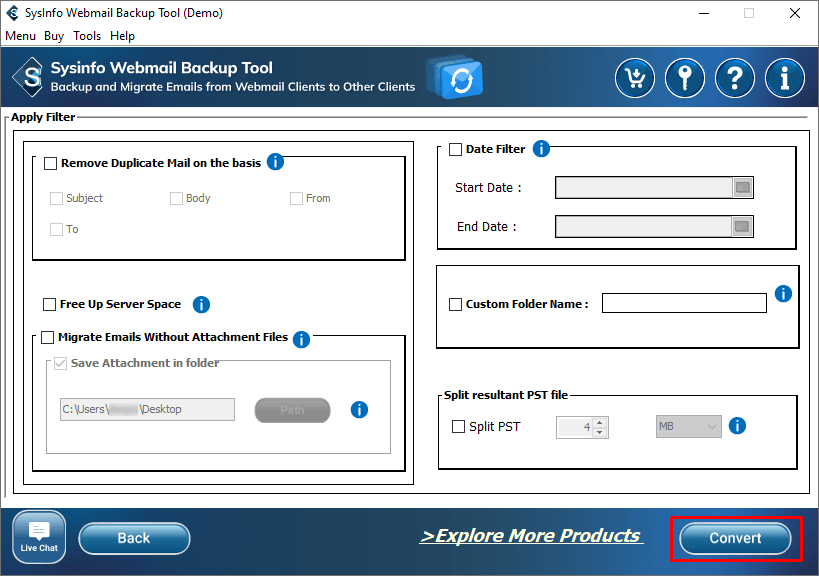This screenshot has height=576, width=819.
Task: Go Back to the previous step
Action: [x=134, y=538]
